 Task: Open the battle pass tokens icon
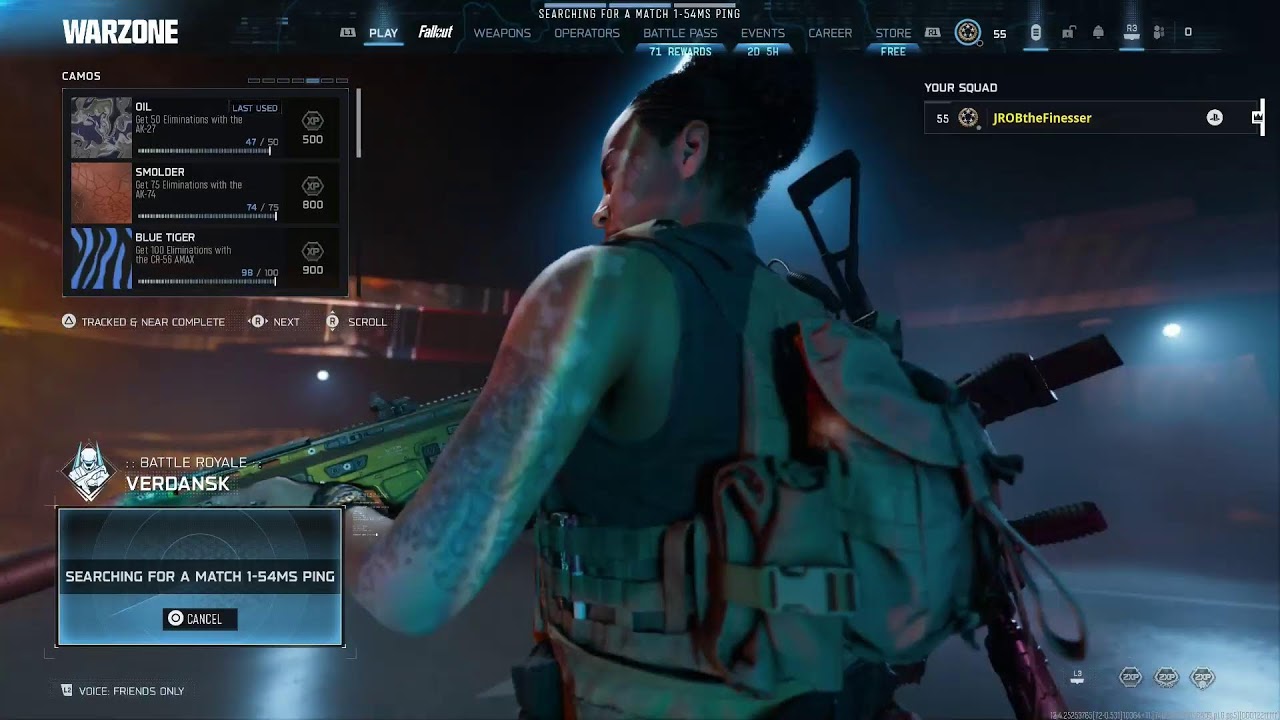(x=1036, y=32)
